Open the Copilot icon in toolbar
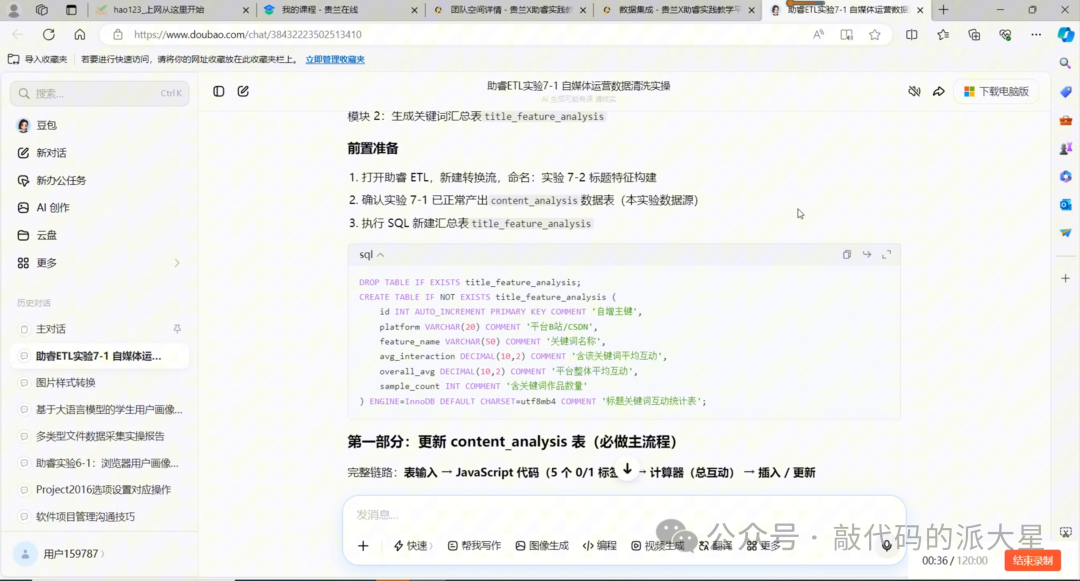This screenshot has width=1080, height=581. tap(1066, 34)
